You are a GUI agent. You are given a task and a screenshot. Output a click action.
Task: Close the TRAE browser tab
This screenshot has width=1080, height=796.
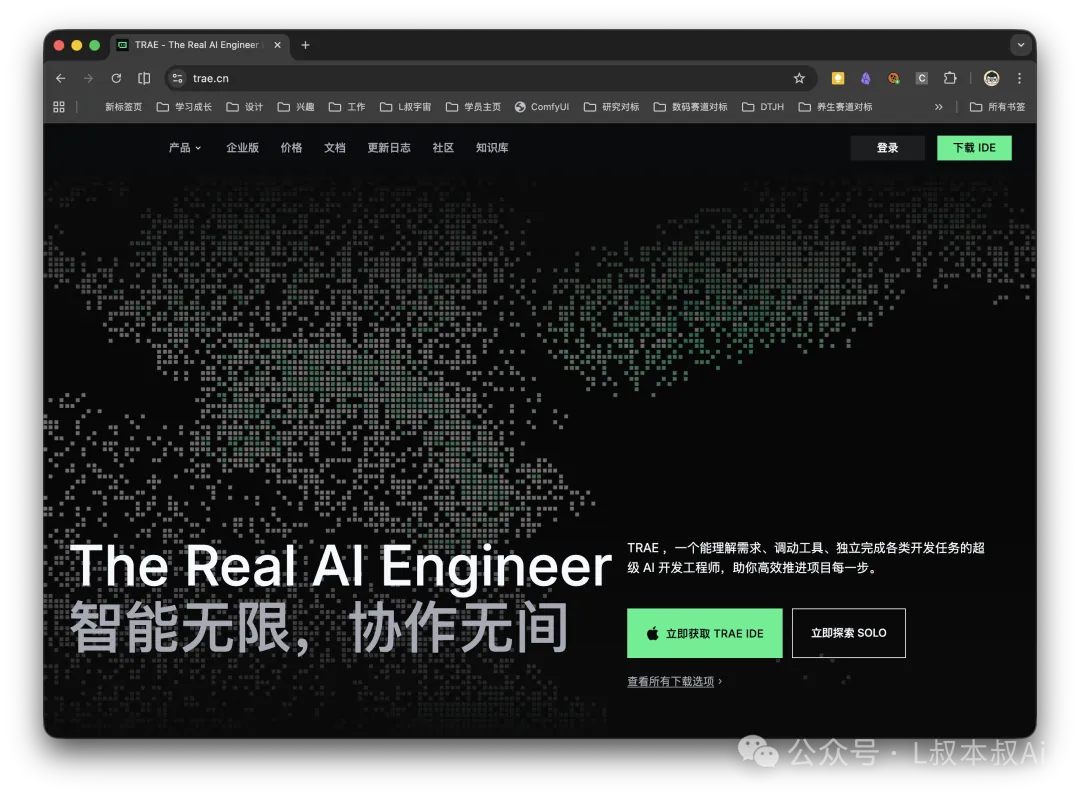click(278, 45)
